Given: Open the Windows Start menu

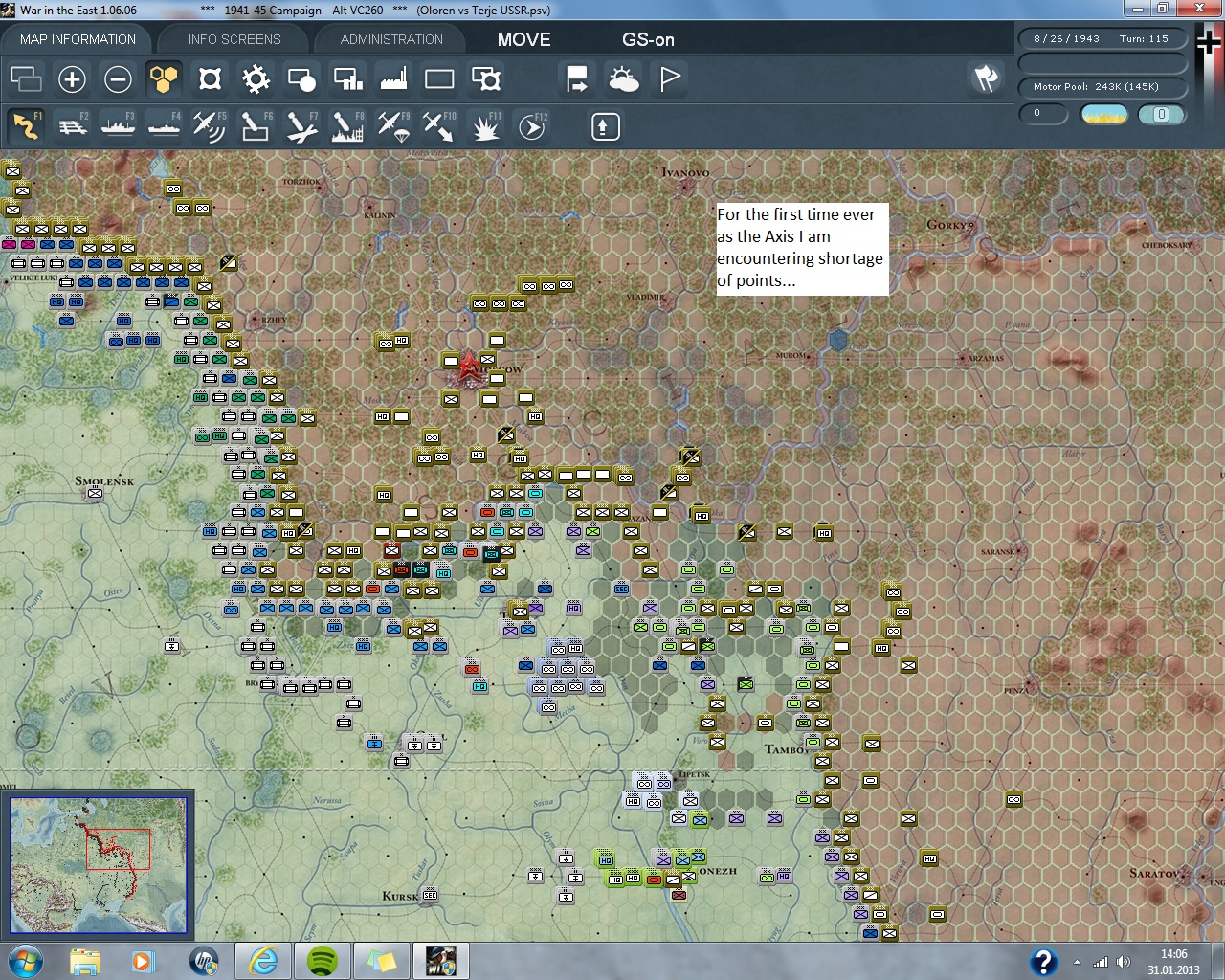Looking at the screenshot, I should (x=26, y=961).
